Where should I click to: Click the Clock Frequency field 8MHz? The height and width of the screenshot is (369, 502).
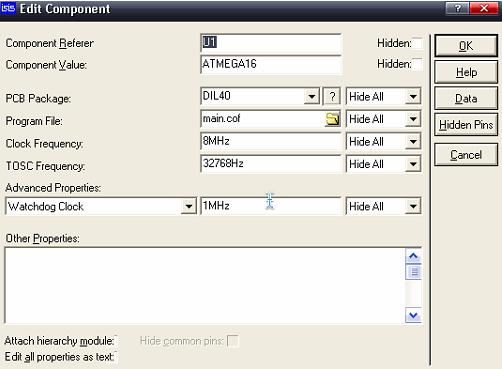[x=271, y=141]
